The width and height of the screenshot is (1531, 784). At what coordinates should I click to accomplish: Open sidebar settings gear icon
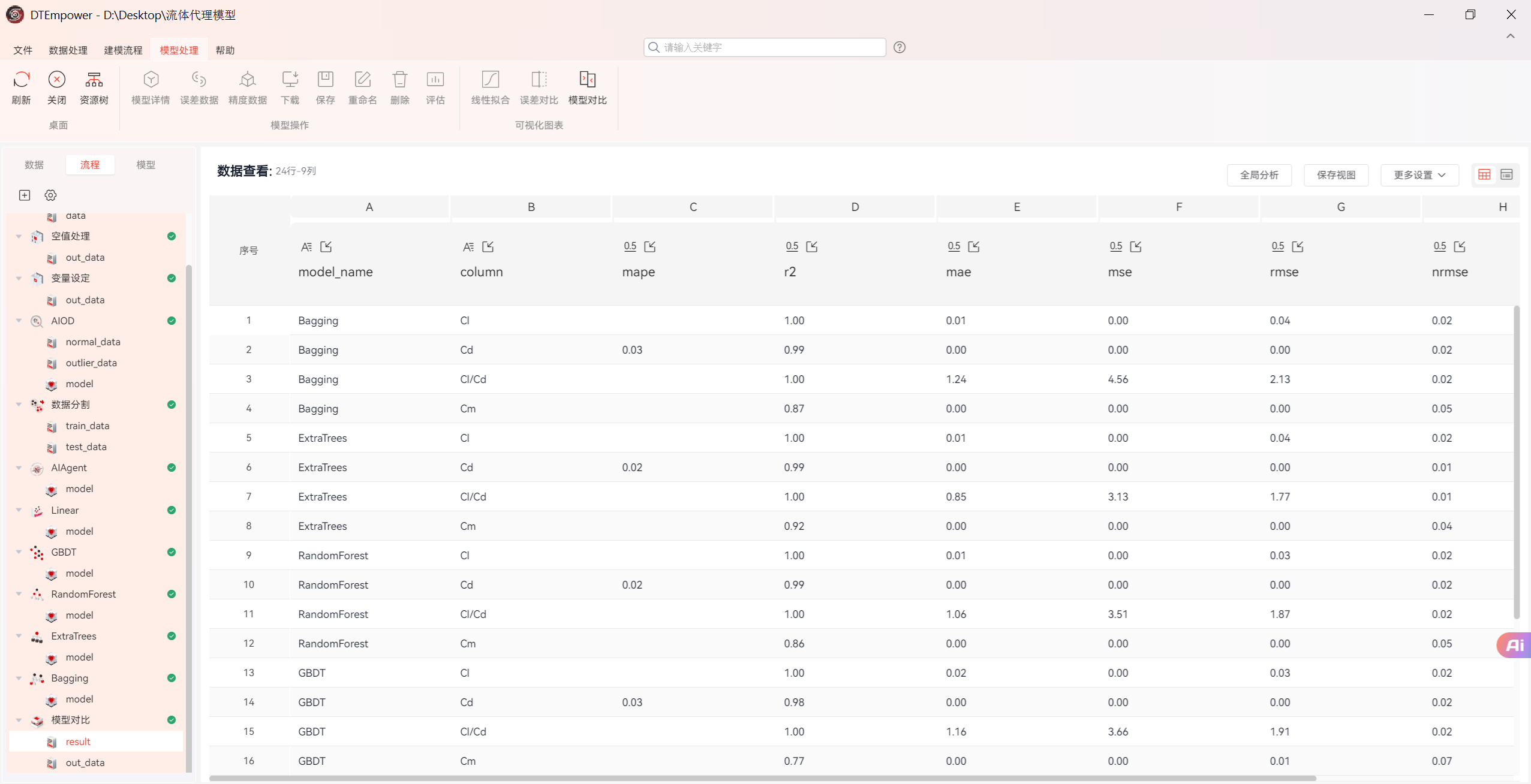50,195
